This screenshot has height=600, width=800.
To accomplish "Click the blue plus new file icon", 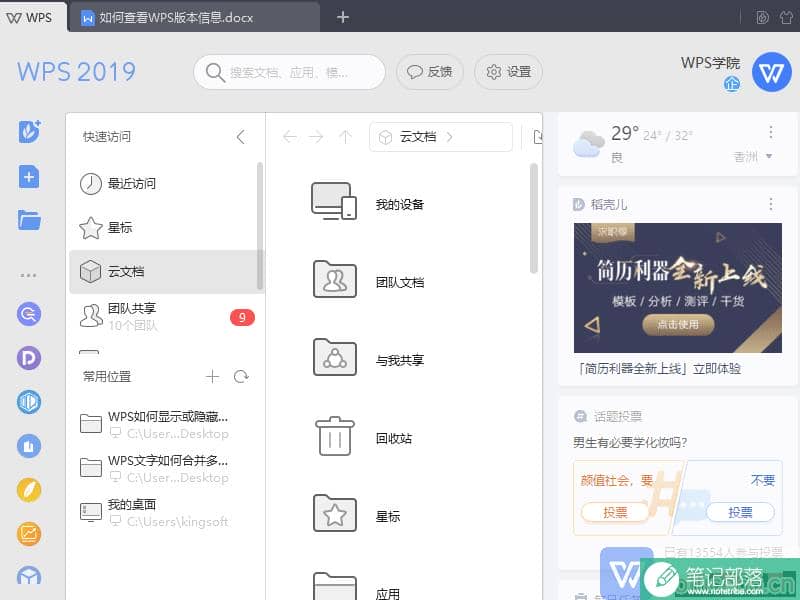I will pos(29,177).
